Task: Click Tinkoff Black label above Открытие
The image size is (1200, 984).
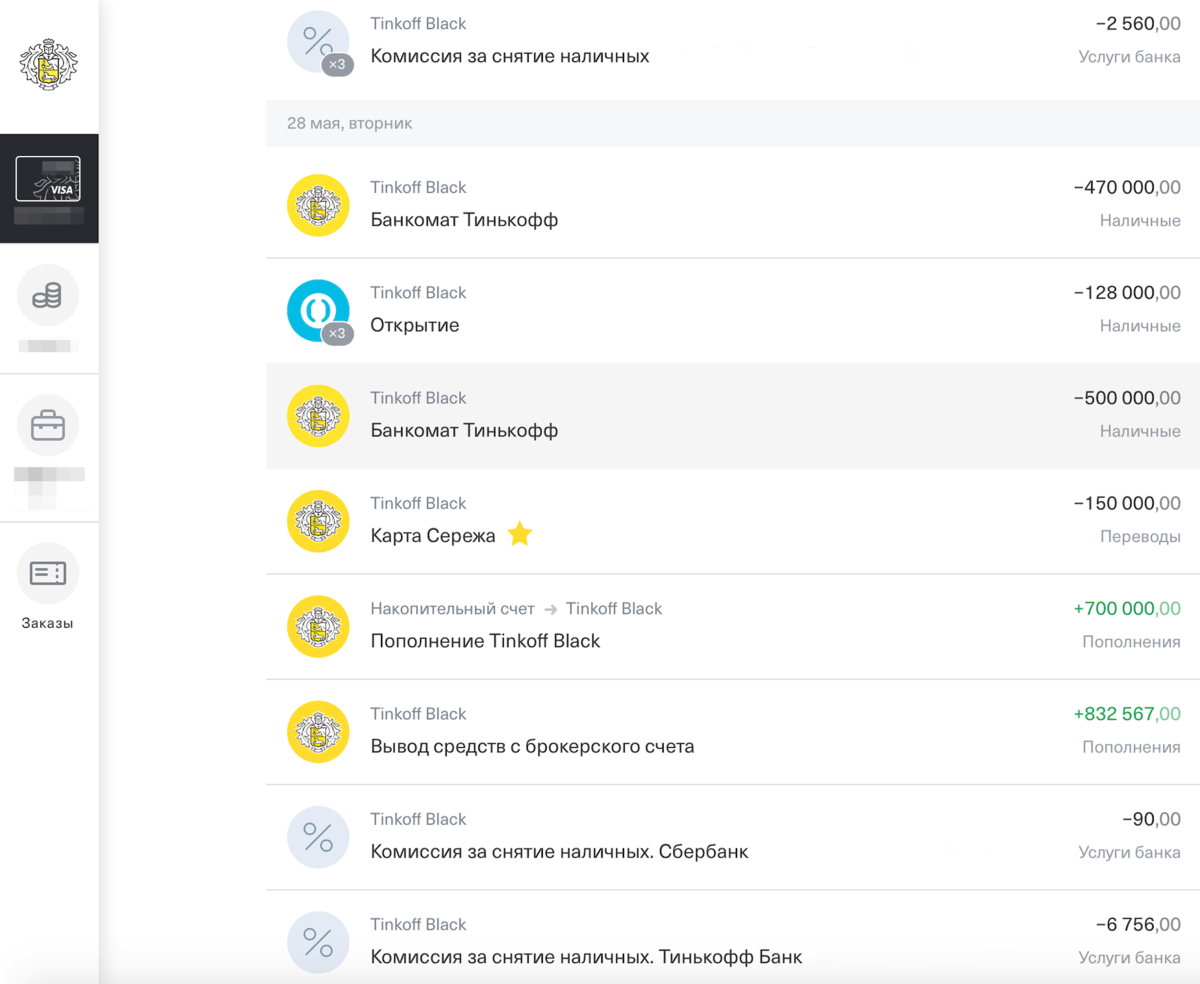Action: click(x=418, y=293)
